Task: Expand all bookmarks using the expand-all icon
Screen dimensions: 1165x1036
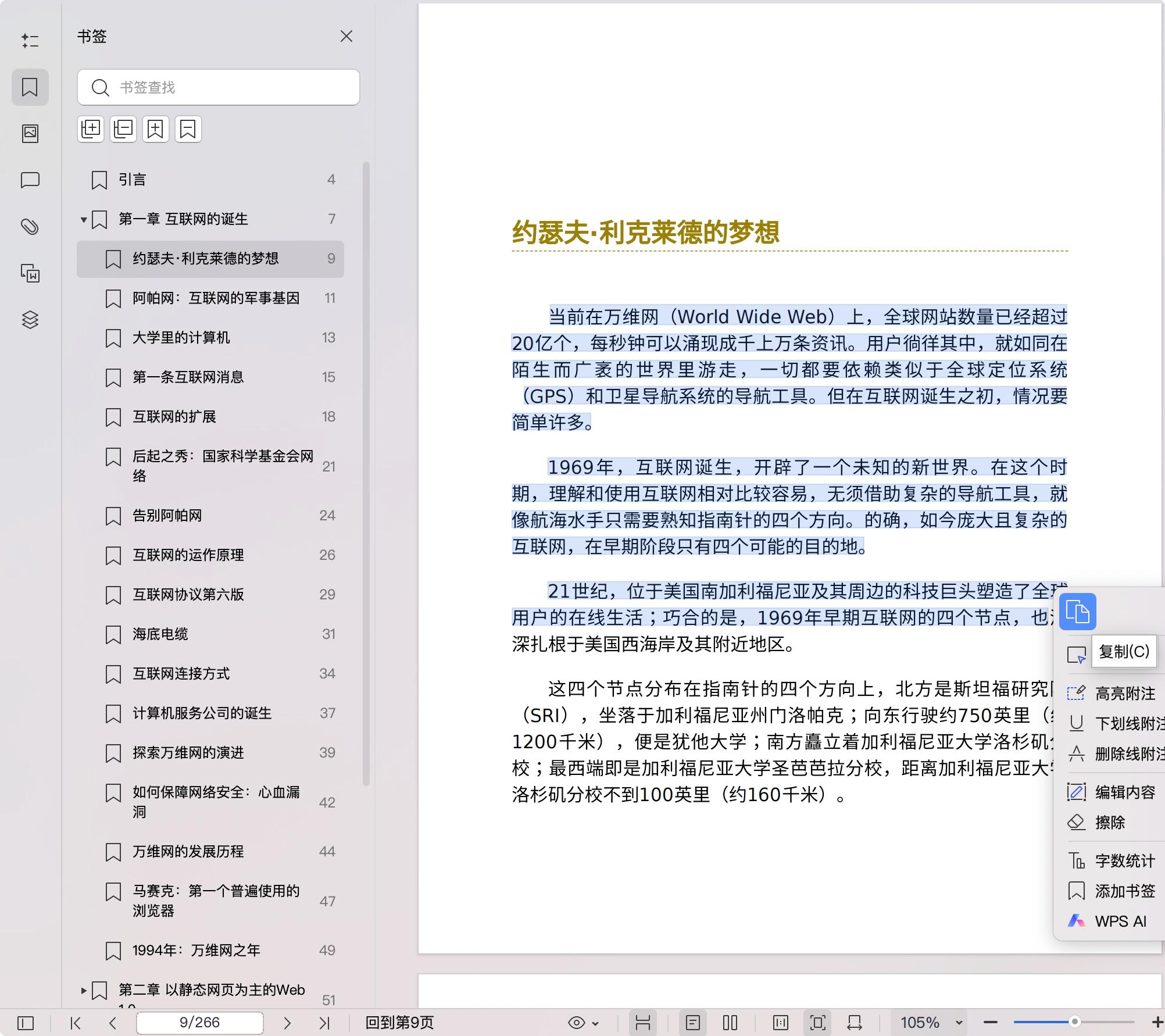Action: pyautogui.click(x=91, y=129)
